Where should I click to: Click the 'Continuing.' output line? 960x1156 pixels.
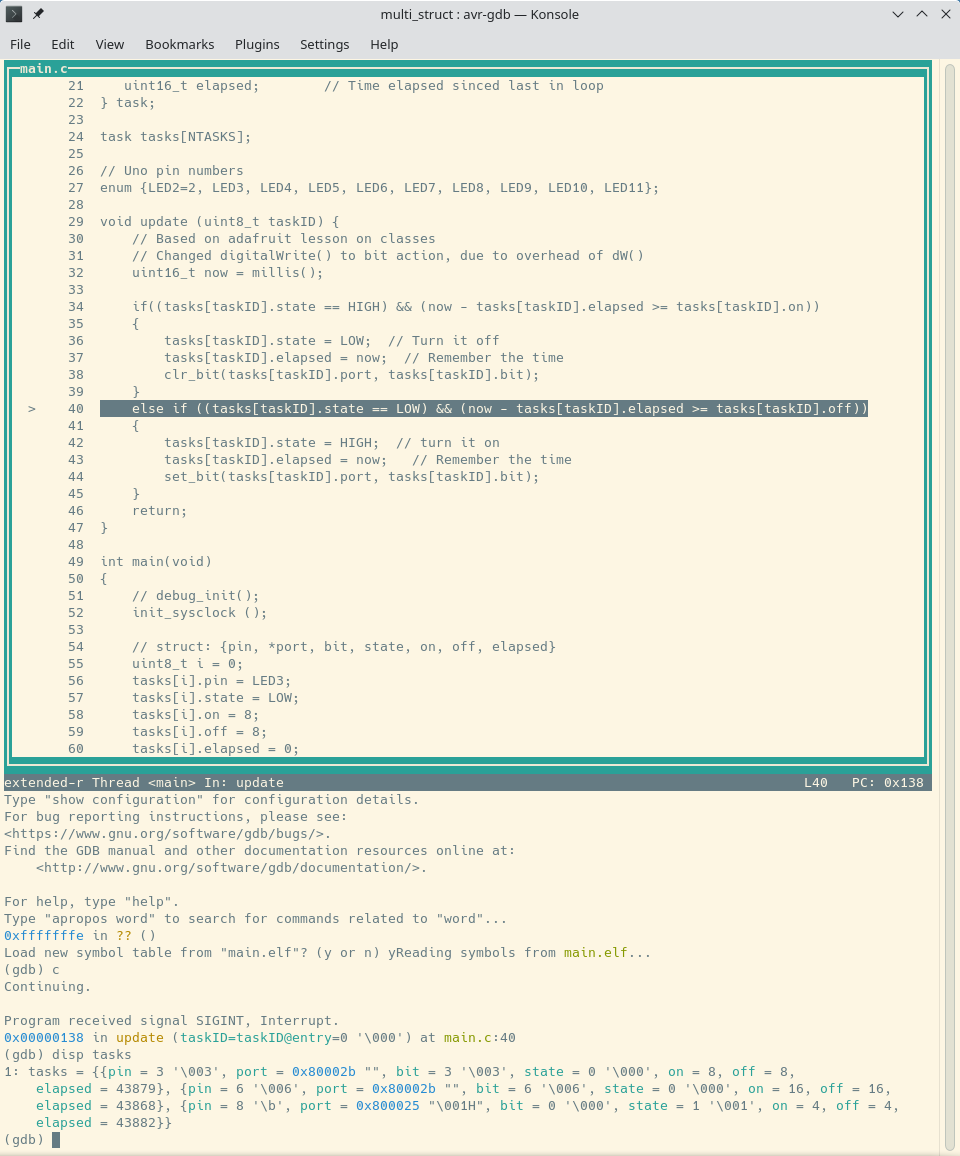pyautogui.click(x=48, y=986)
